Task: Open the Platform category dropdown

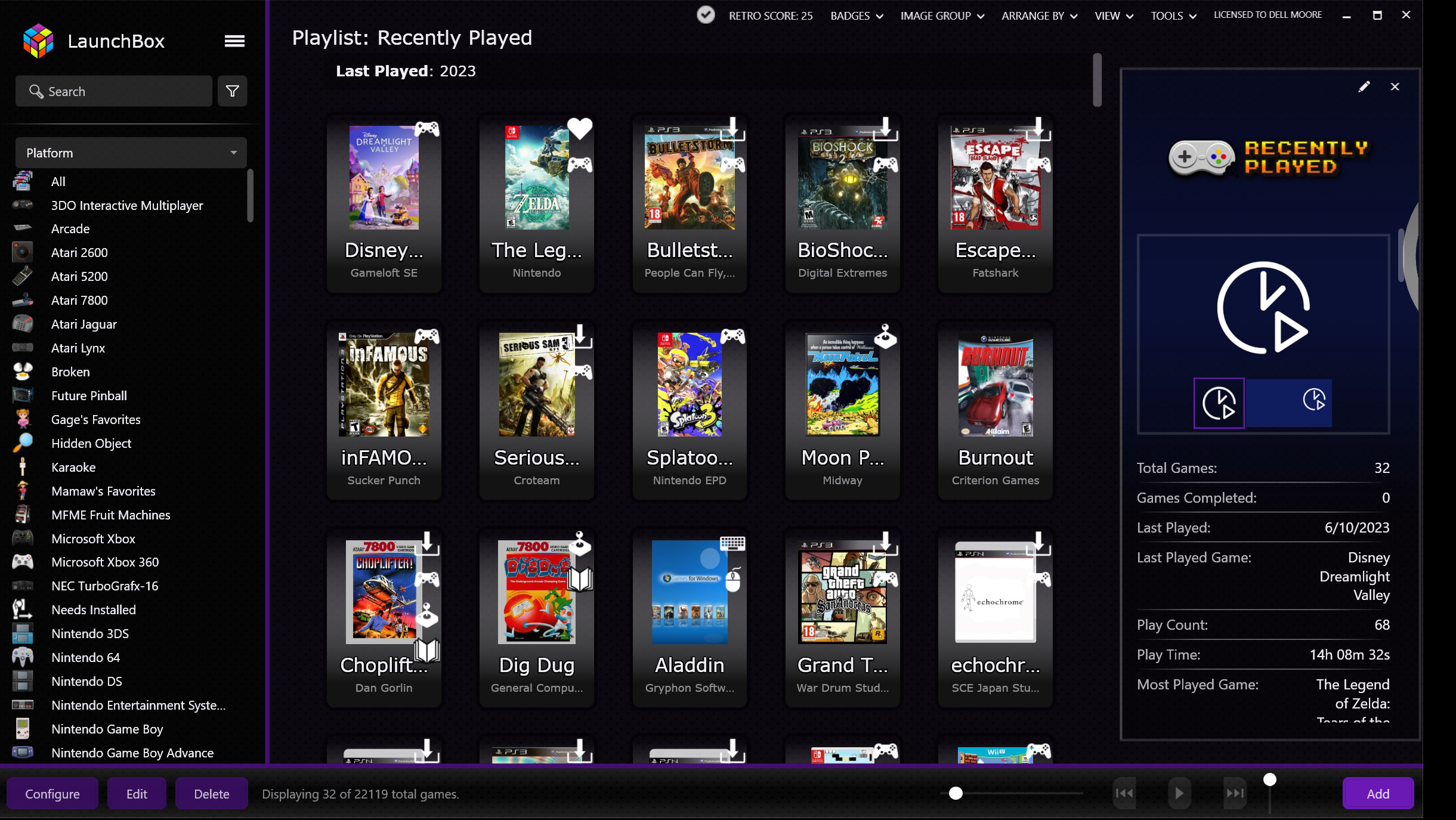Action: [x=131, y=153]
